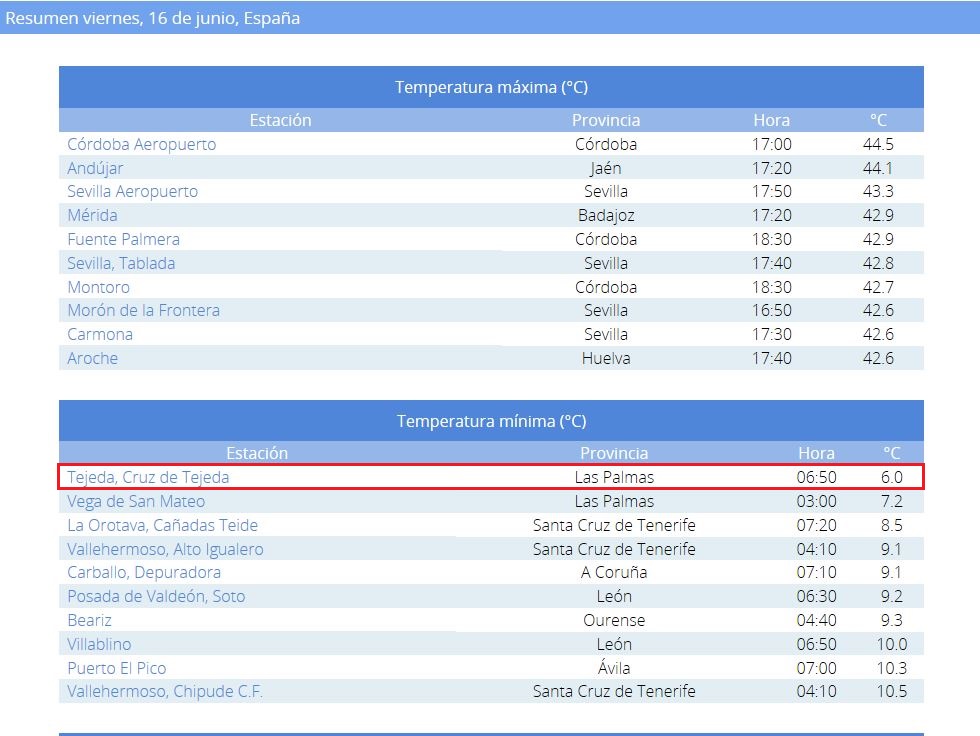Click the 17:50 time for Sevilla Aeropuerto

coord(771,191)
